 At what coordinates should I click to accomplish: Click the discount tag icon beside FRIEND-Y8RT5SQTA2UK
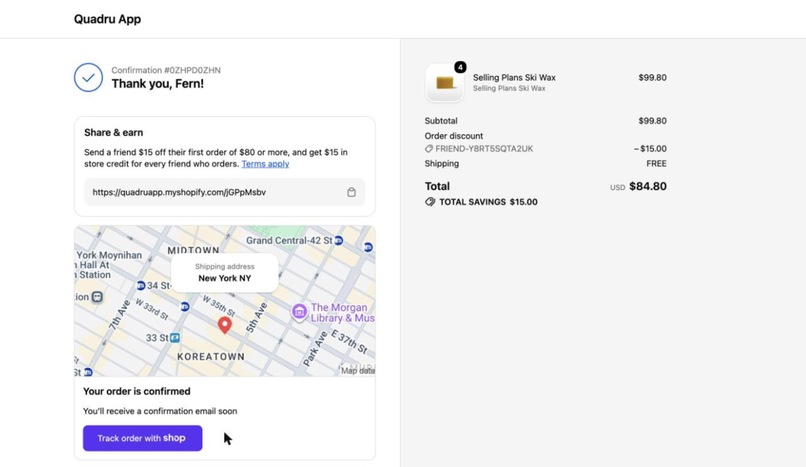429,148
